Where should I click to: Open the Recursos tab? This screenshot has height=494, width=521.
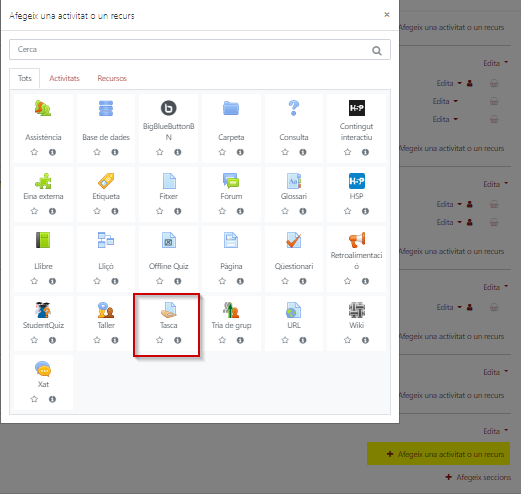(112, 78)
